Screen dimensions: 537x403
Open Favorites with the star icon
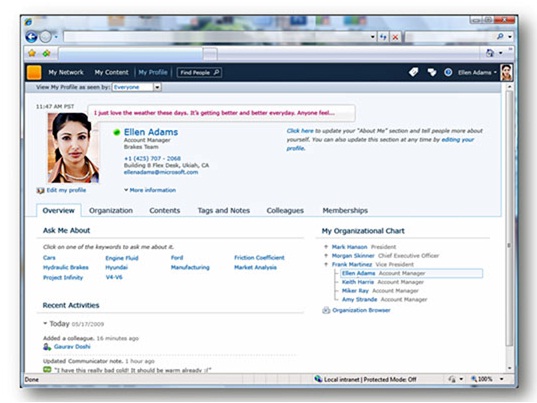(32, 53)
